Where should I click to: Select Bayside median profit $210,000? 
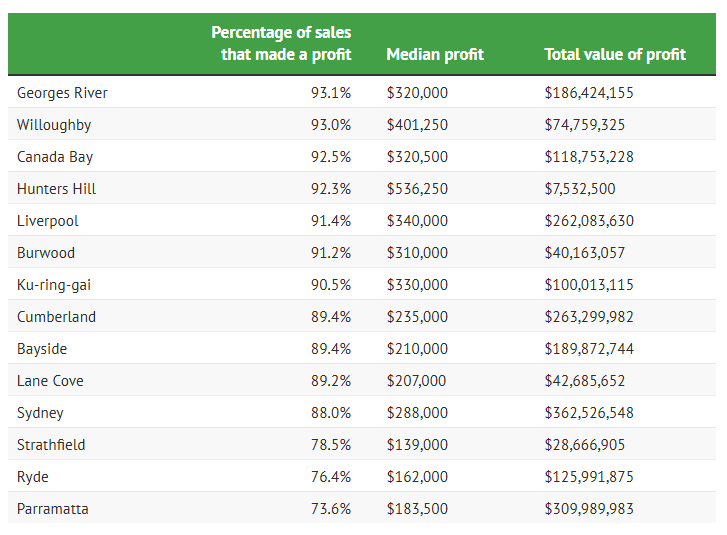coord(417,349)
